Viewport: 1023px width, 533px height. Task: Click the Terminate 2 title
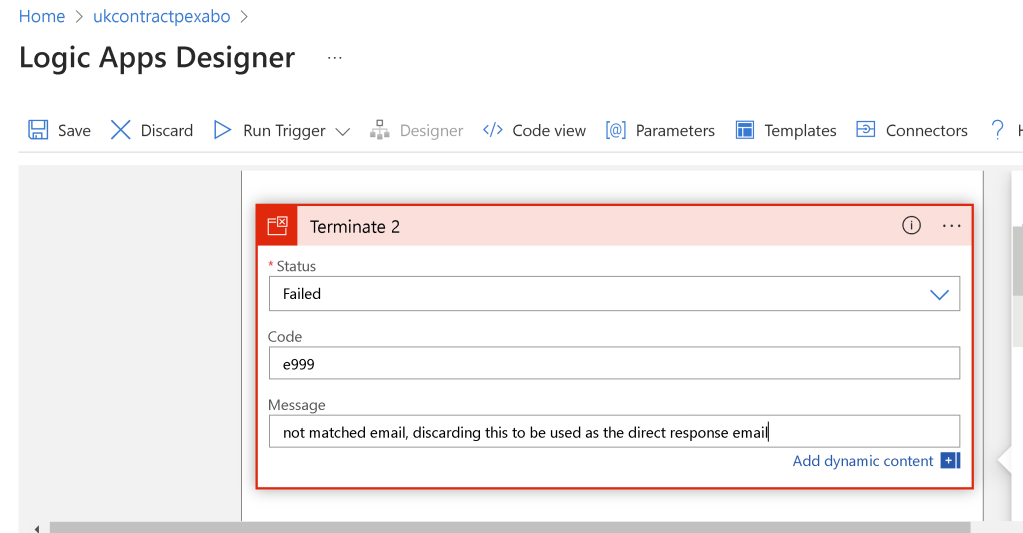tap(354, 226)
